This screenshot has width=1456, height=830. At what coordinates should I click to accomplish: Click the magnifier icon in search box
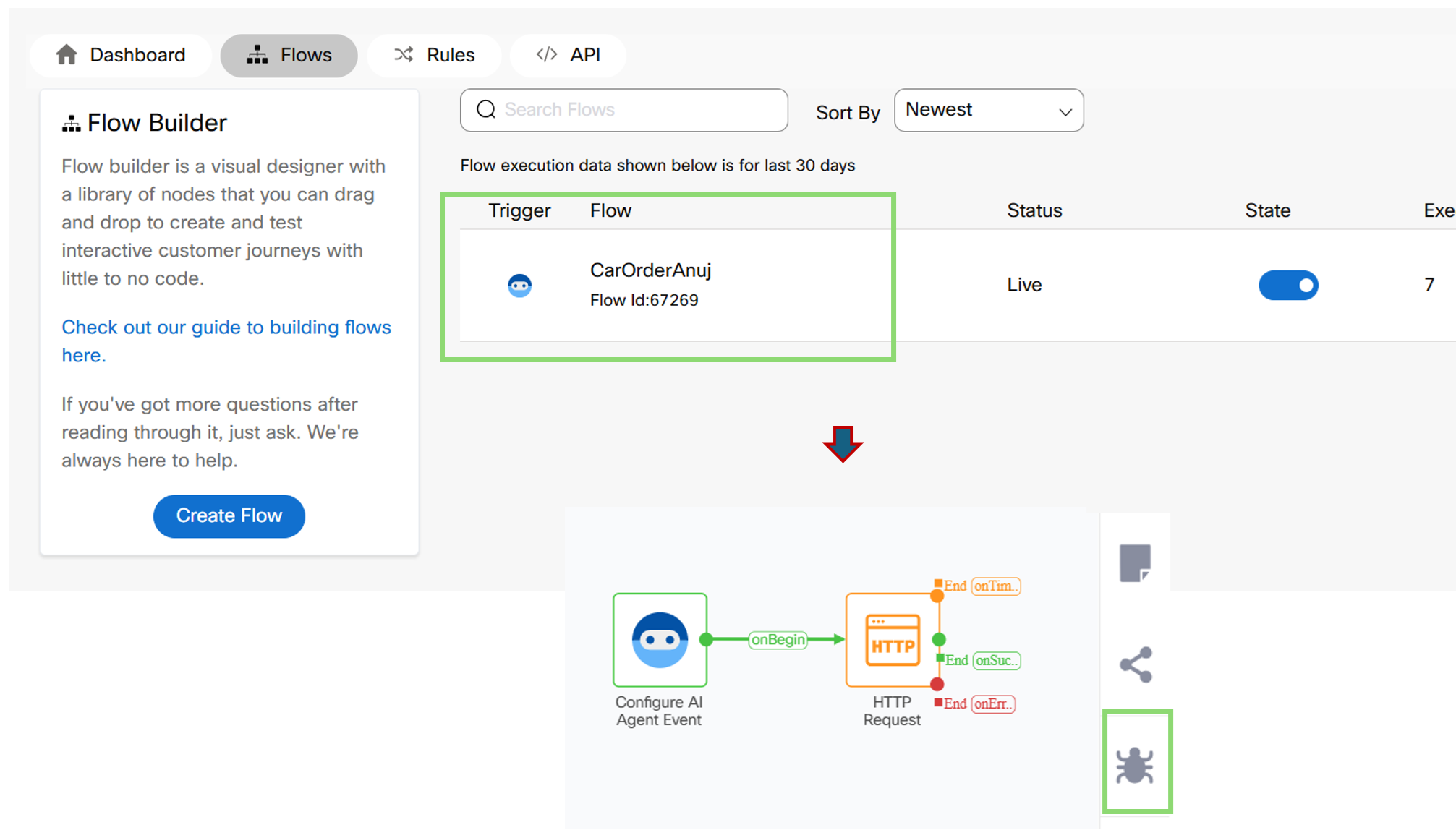click(x=486, y=109)
